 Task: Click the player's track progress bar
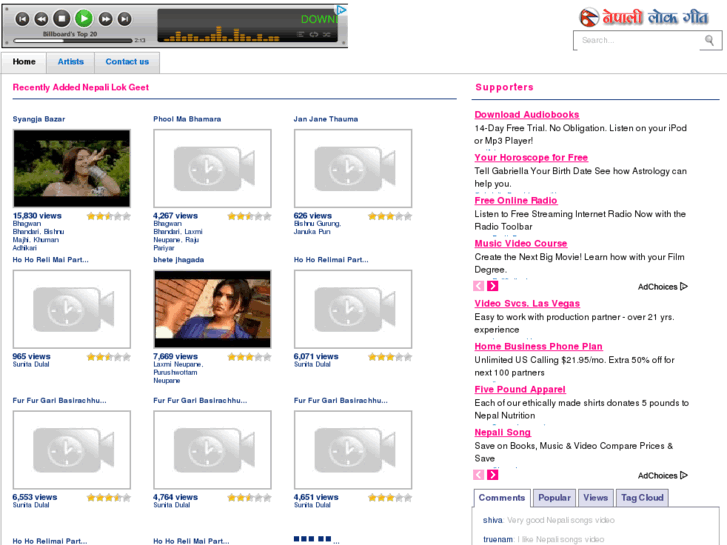[72, 41]
